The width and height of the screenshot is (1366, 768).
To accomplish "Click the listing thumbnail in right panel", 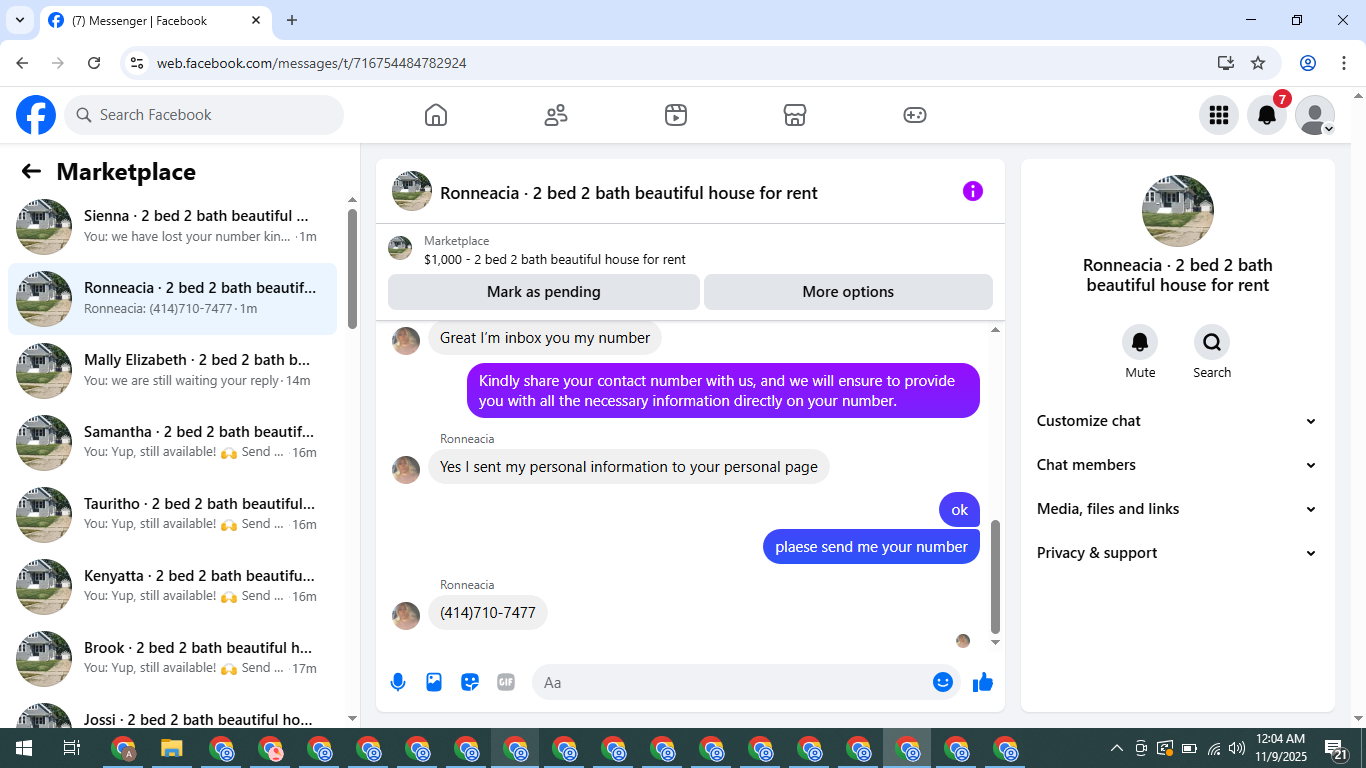I will pos(1178,211).
